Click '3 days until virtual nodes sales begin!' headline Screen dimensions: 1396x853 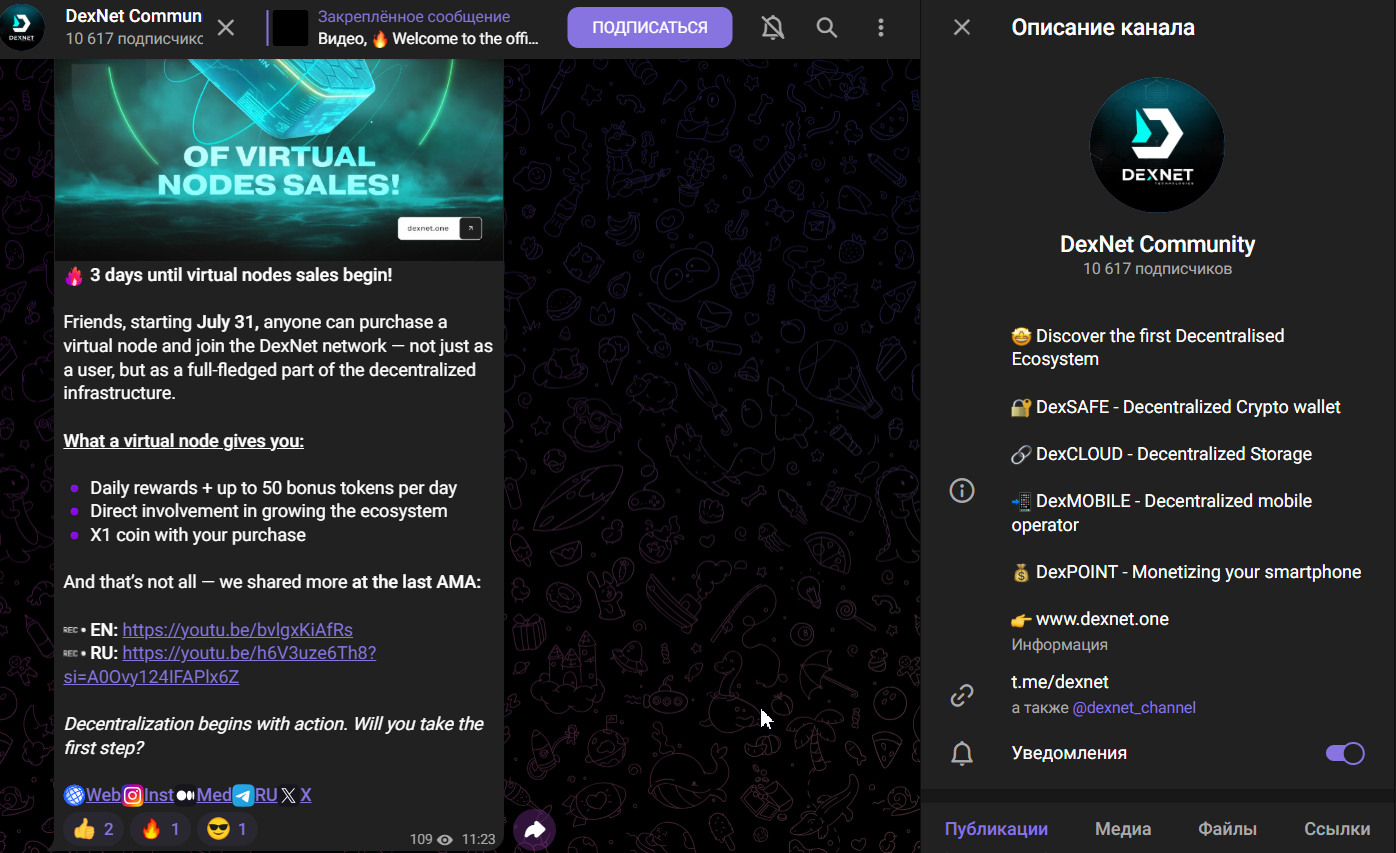click(241, 275)
